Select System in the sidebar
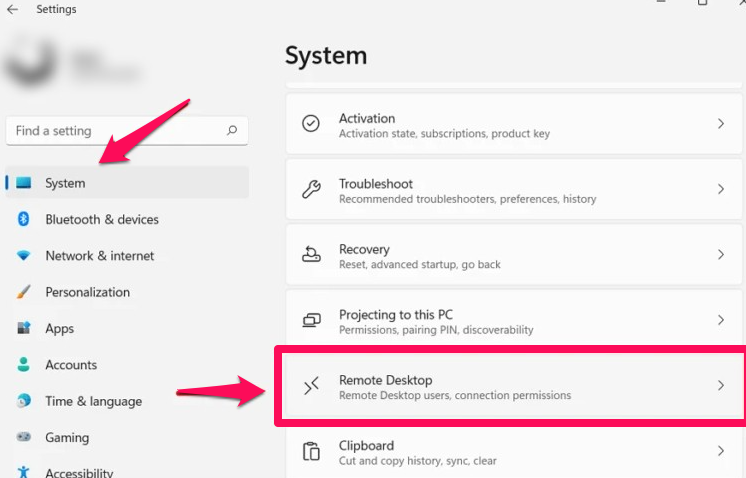 (127, 183)
